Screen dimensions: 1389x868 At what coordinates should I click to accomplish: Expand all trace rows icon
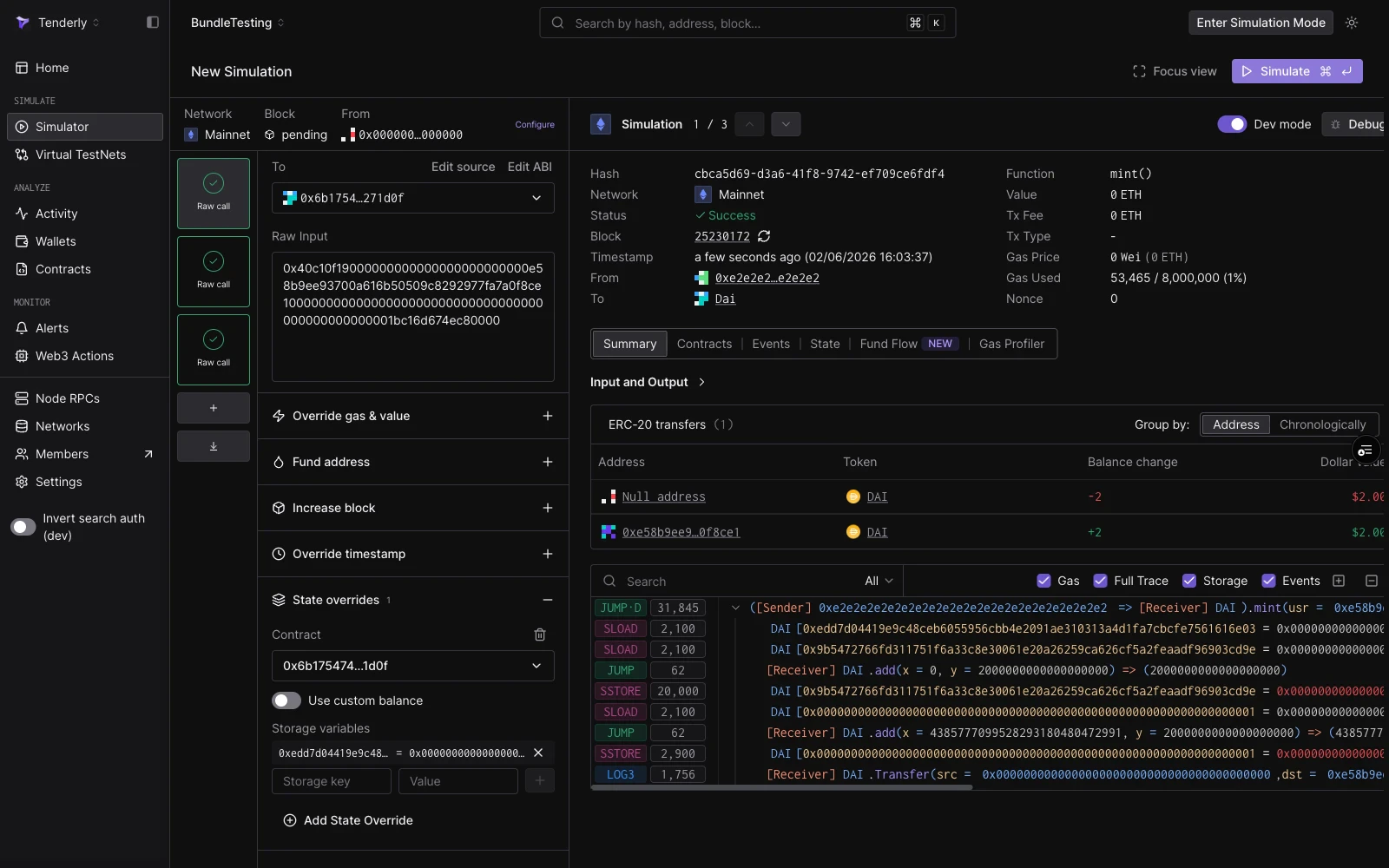(x=1339, y=581)
